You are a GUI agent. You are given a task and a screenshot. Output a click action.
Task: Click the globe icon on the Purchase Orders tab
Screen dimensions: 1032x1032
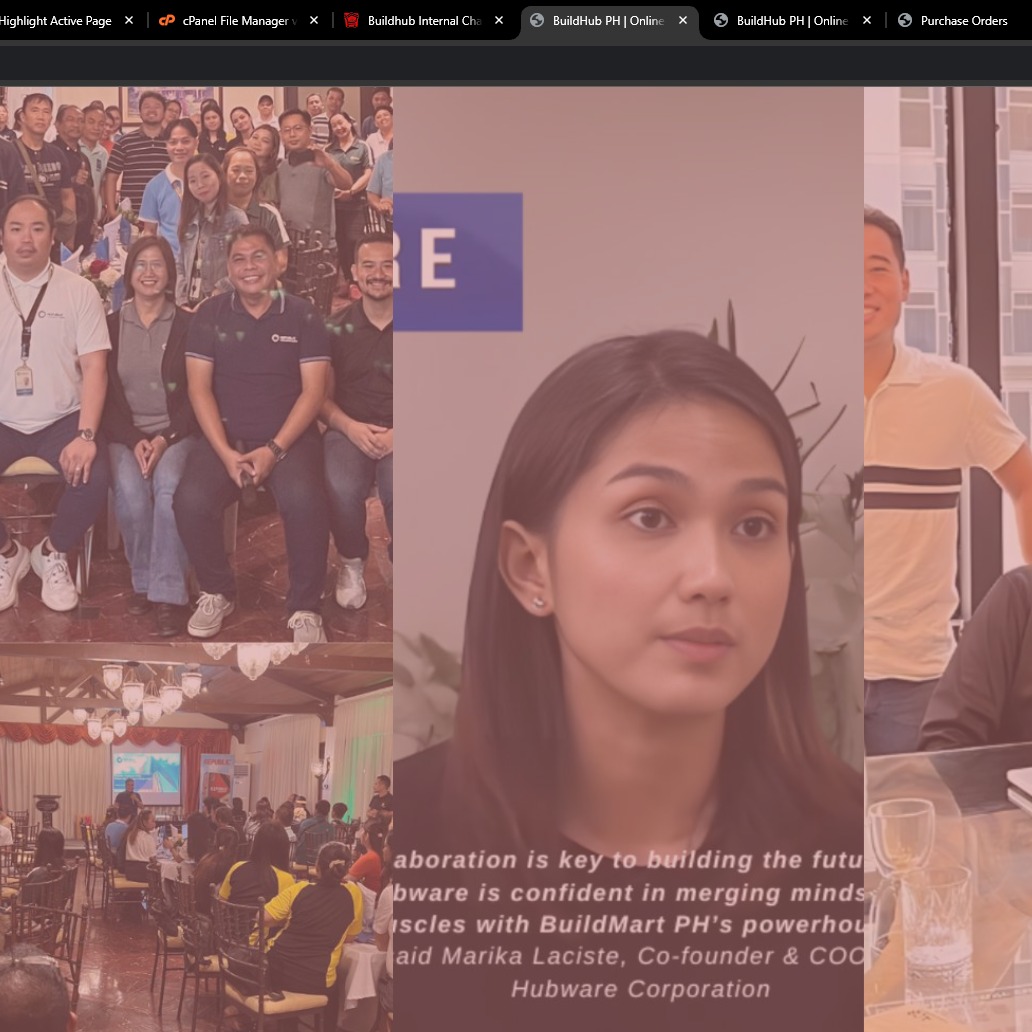pyautogui.click(x=905, y=20)
